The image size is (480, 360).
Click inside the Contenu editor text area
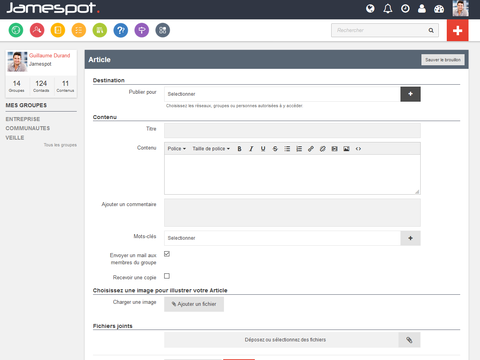click(292, 174)
